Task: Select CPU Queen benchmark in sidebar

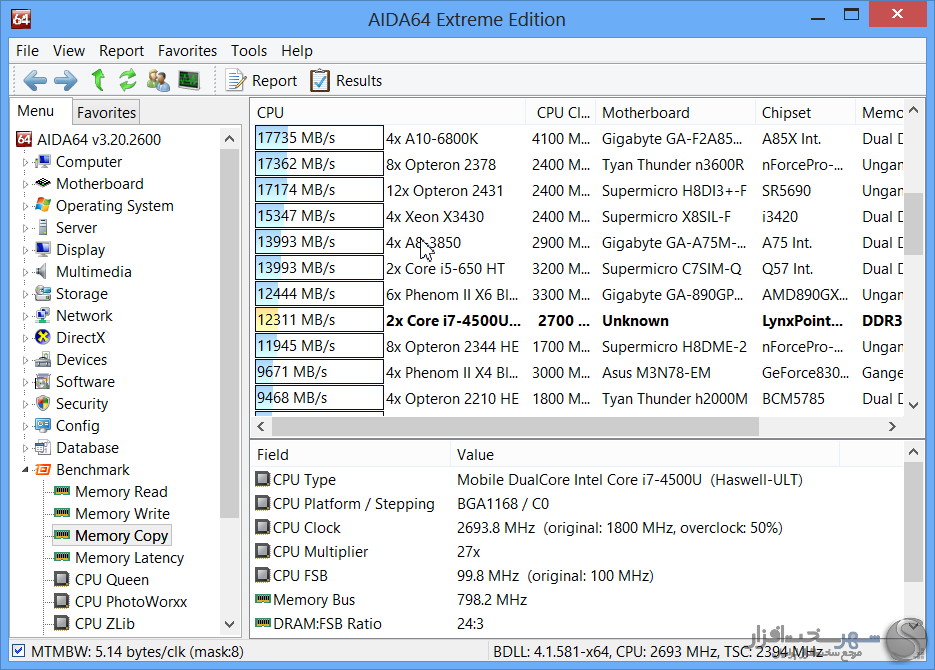Action: 111,580
